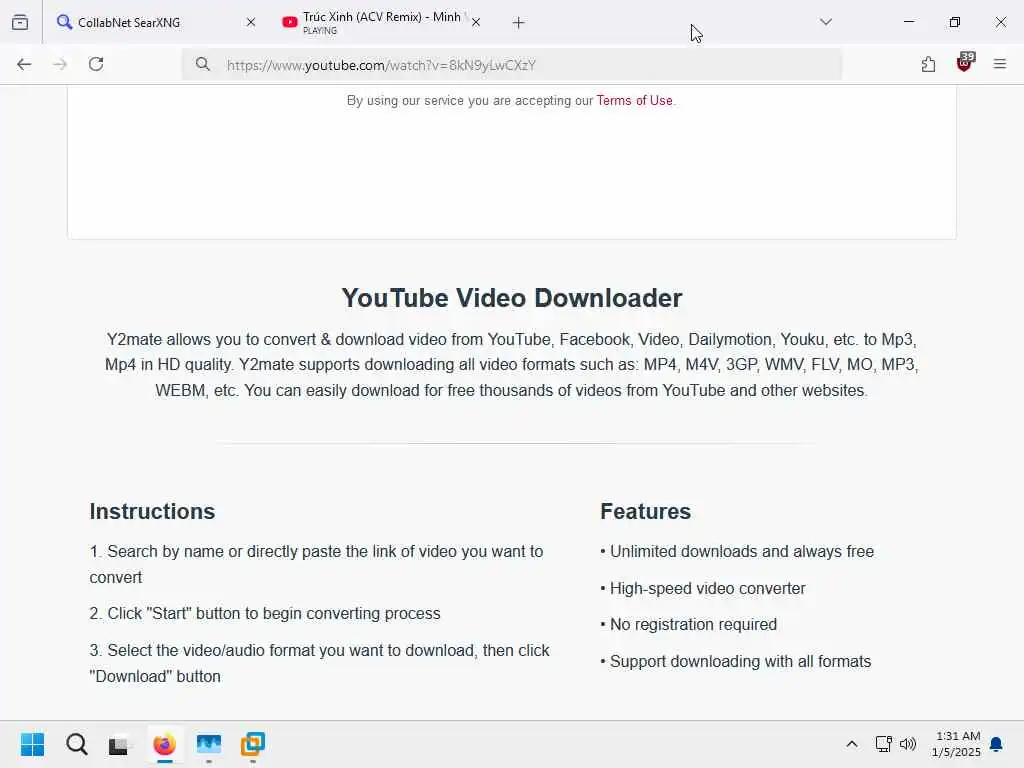Open the Windows Start menu
Viewport: 1024px width, 768px height.
33,744
